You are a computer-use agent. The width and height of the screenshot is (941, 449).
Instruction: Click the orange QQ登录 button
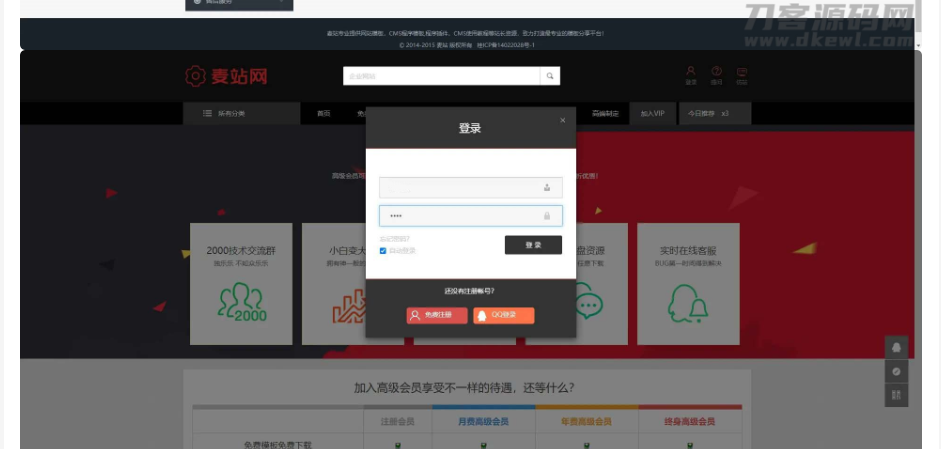[x=504, y=315]
